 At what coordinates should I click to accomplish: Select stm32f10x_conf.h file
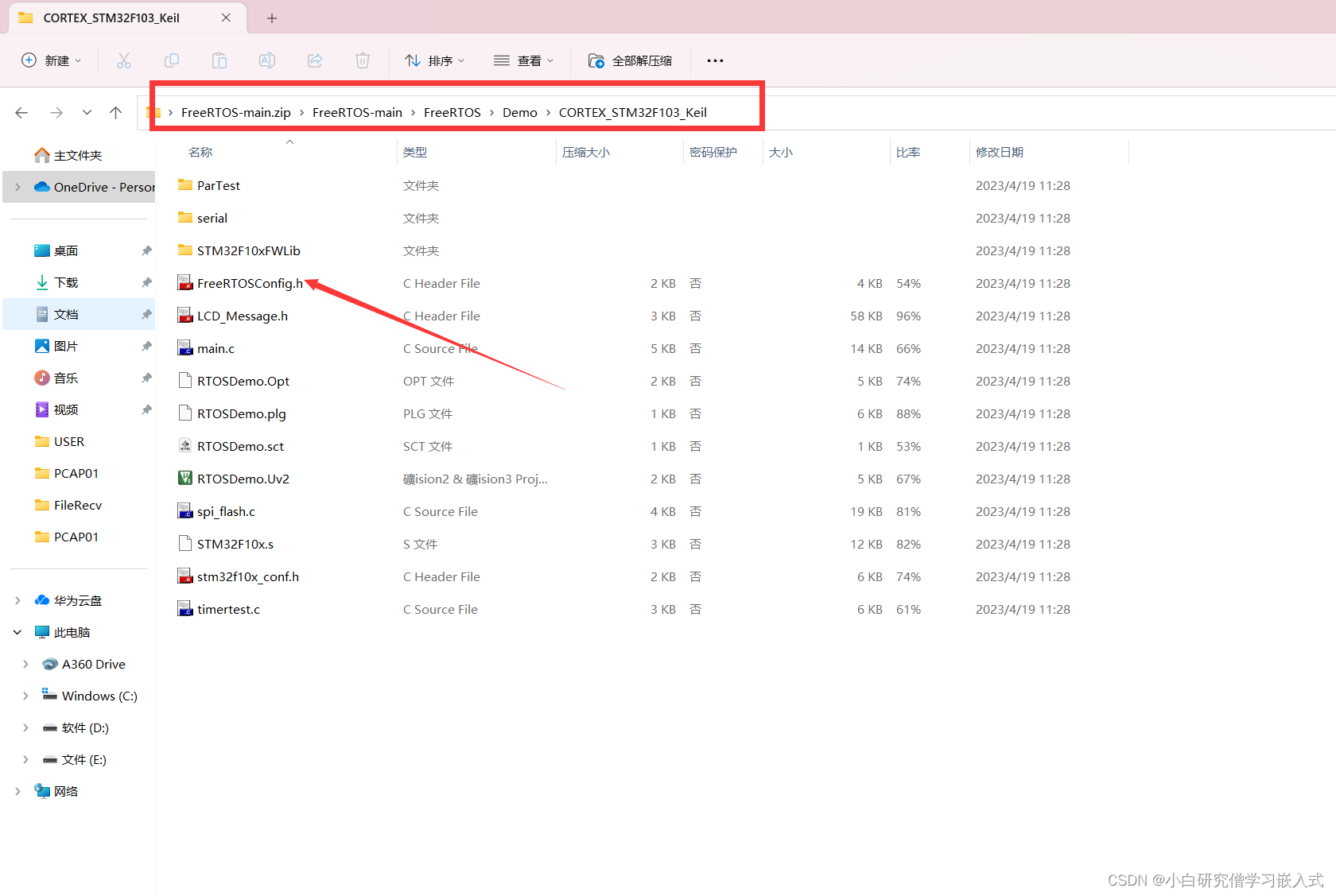pyautogui.click(x=248, y=576)
